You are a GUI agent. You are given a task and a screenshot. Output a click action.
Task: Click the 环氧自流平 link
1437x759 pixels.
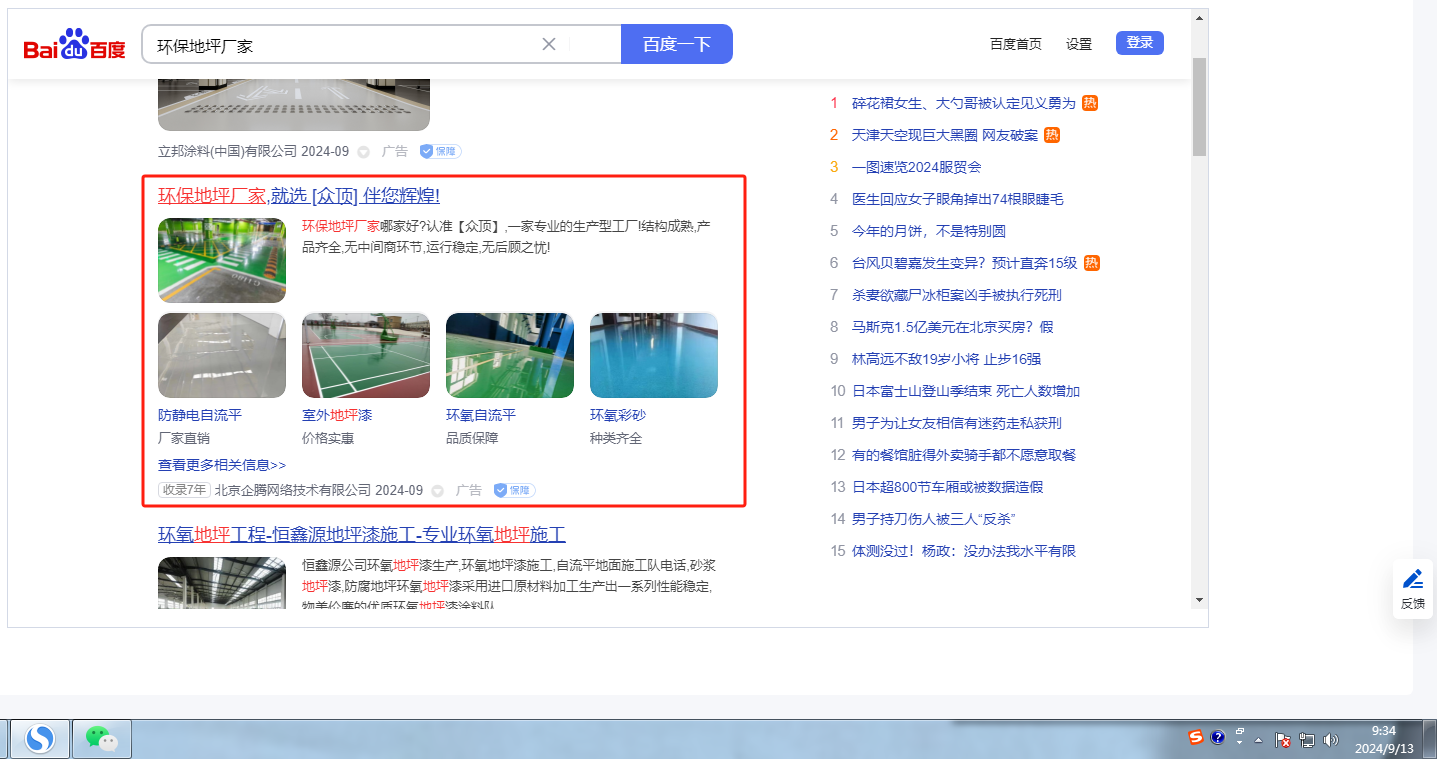click(481, 415)
